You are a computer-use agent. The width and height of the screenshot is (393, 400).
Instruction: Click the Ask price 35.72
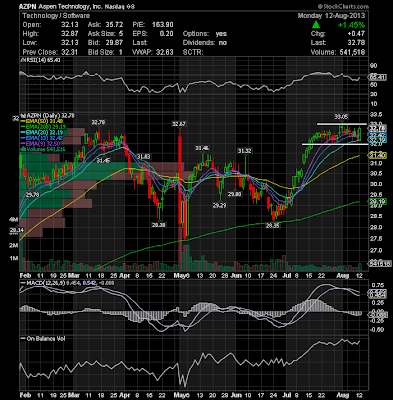pos(114,25)
